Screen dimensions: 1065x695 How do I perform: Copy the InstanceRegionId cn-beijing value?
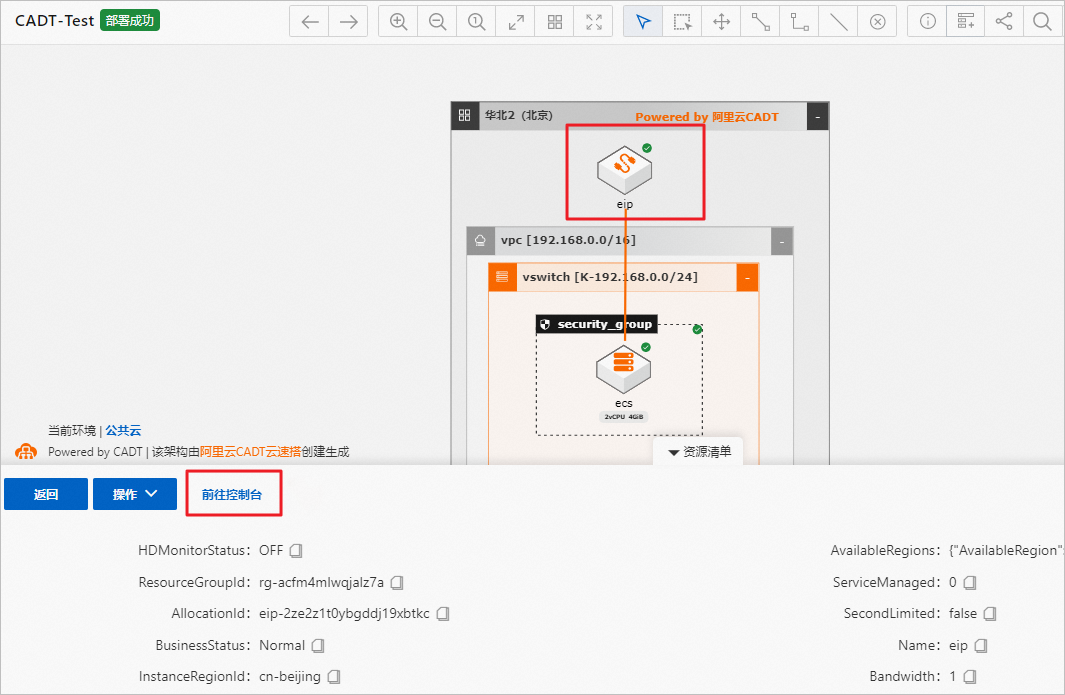pos(333,677)
